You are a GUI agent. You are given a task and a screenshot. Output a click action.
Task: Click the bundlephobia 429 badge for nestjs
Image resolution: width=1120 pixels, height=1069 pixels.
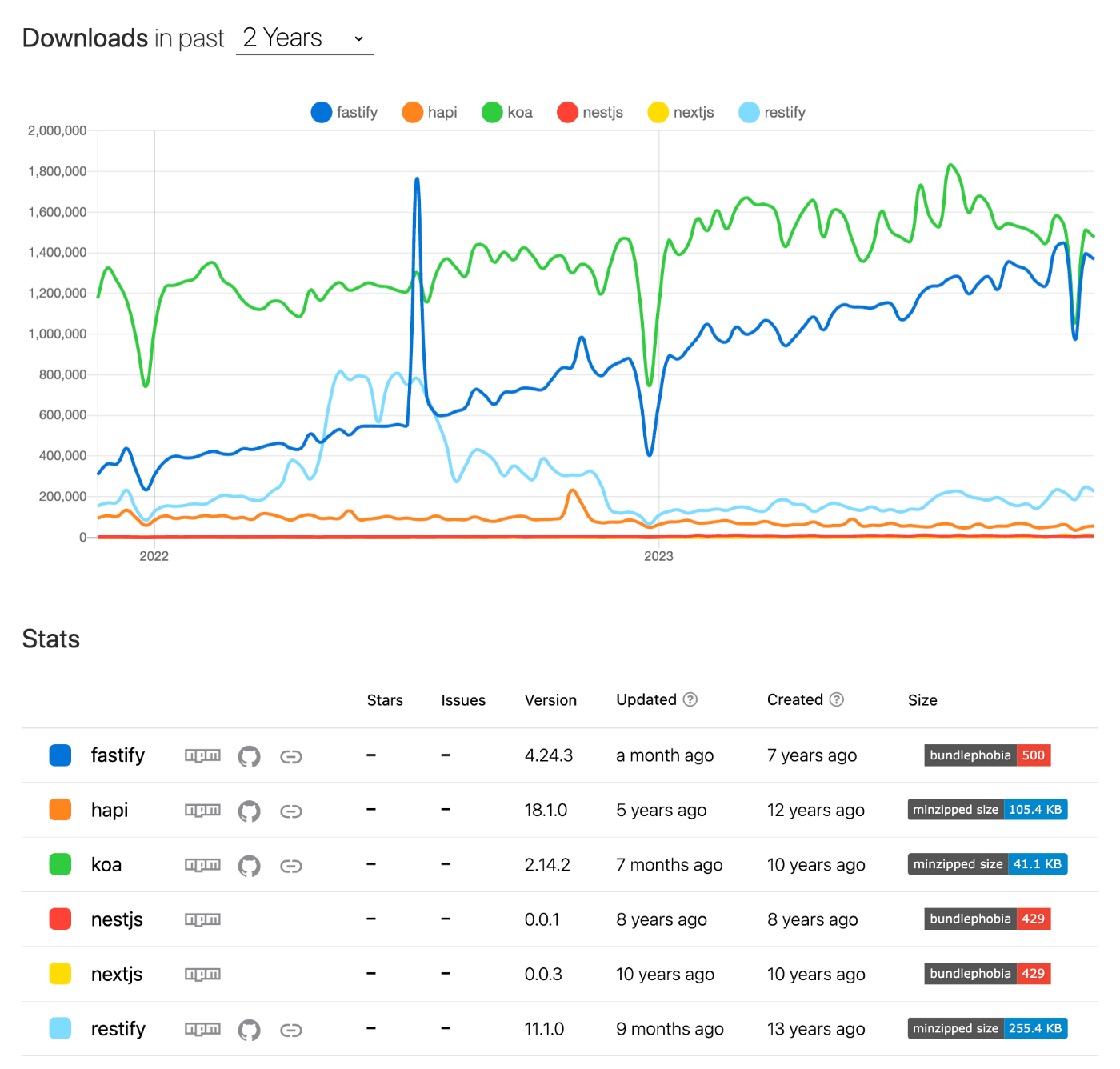987,919
